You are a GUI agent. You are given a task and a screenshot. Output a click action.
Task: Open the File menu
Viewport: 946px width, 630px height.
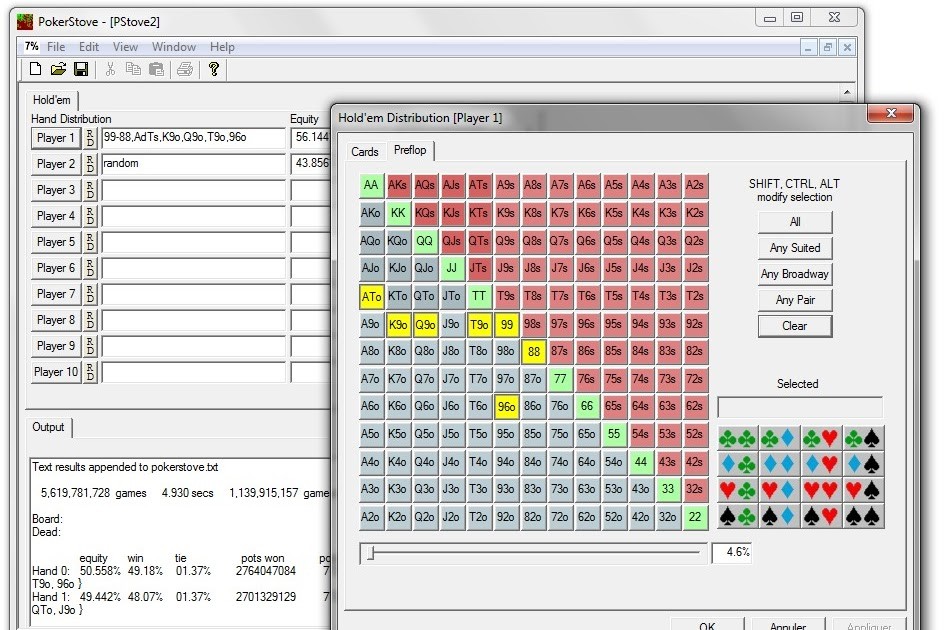[56, 47]
